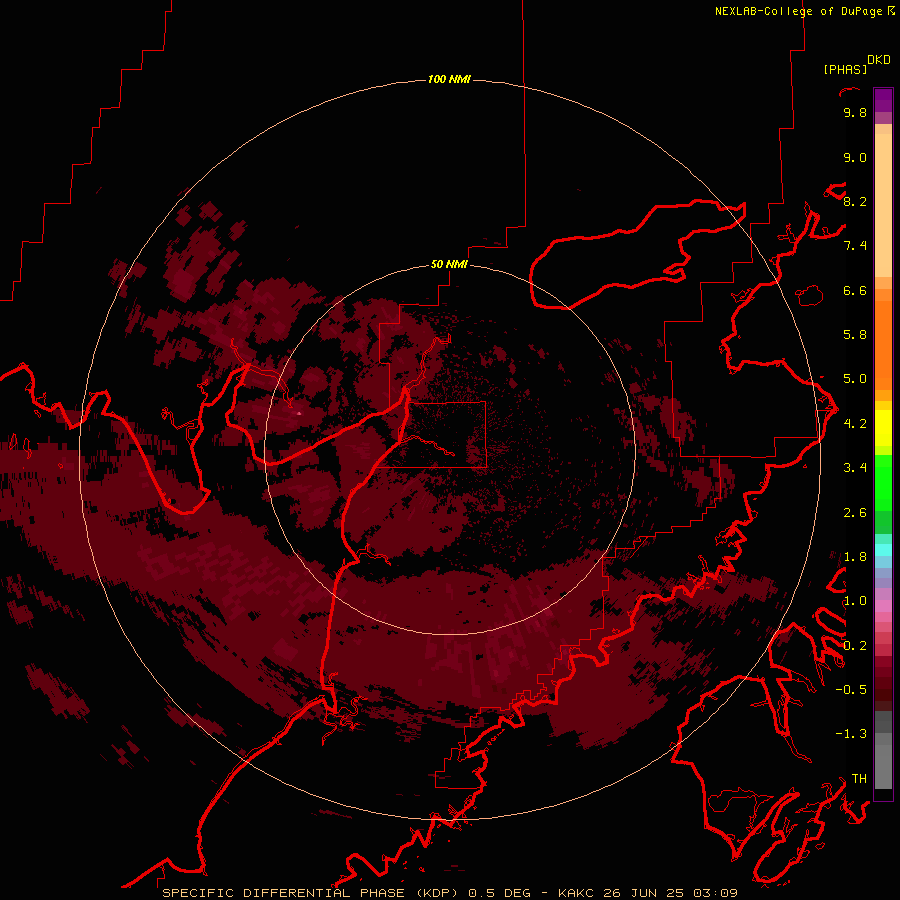Screen dimensions: 900x900
Task: Select the 5.8 scale value
Action: 855,335
